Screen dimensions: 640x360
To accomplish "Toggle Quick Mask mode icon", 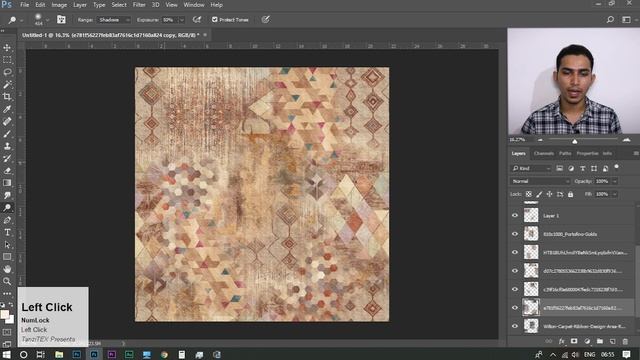I will (7, 333).
